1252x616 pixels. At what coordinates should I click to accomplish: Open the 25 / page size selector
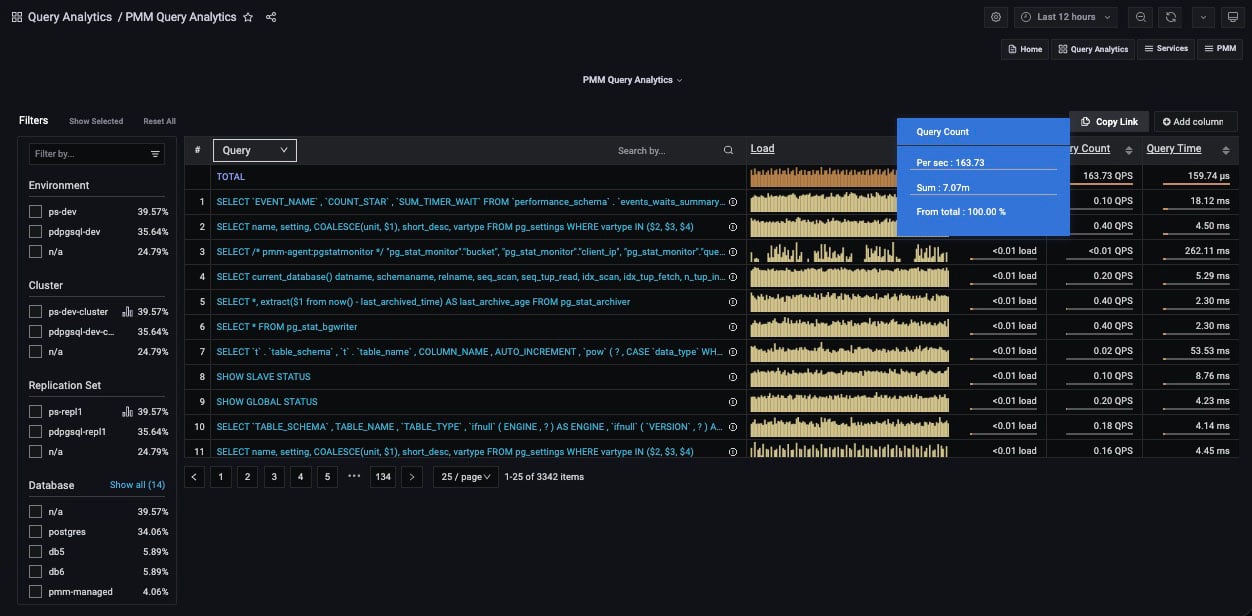[467, 477]
